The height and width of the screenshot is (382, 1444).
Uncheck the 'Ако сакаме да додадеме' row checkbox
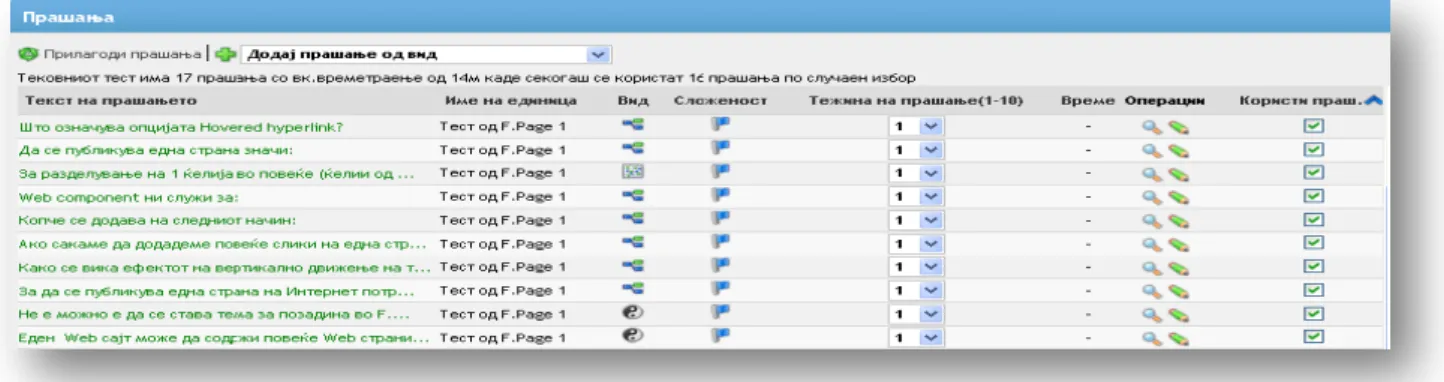click(1313, 243)
